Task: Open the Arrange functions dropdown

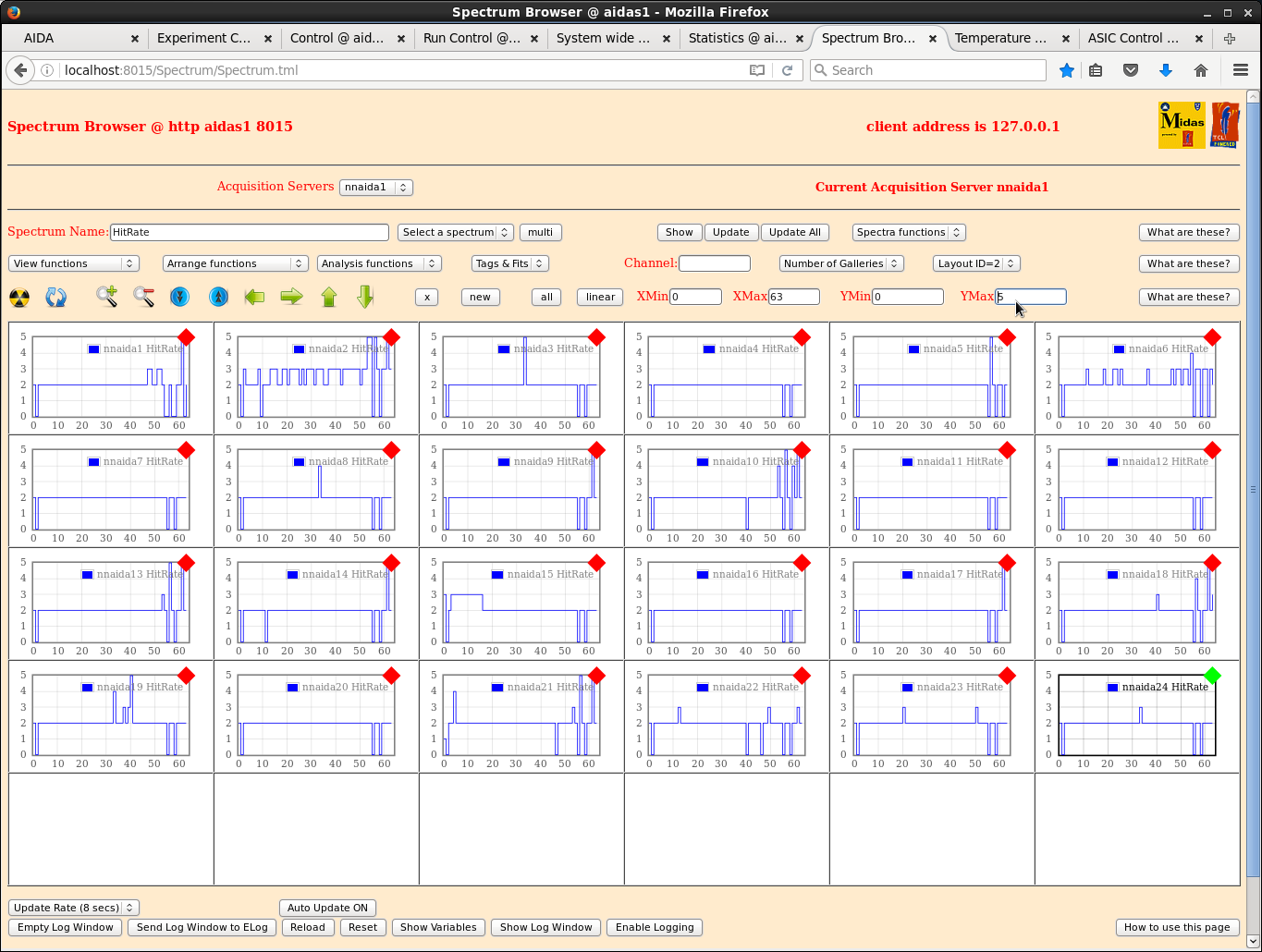Action: point(235,263)
